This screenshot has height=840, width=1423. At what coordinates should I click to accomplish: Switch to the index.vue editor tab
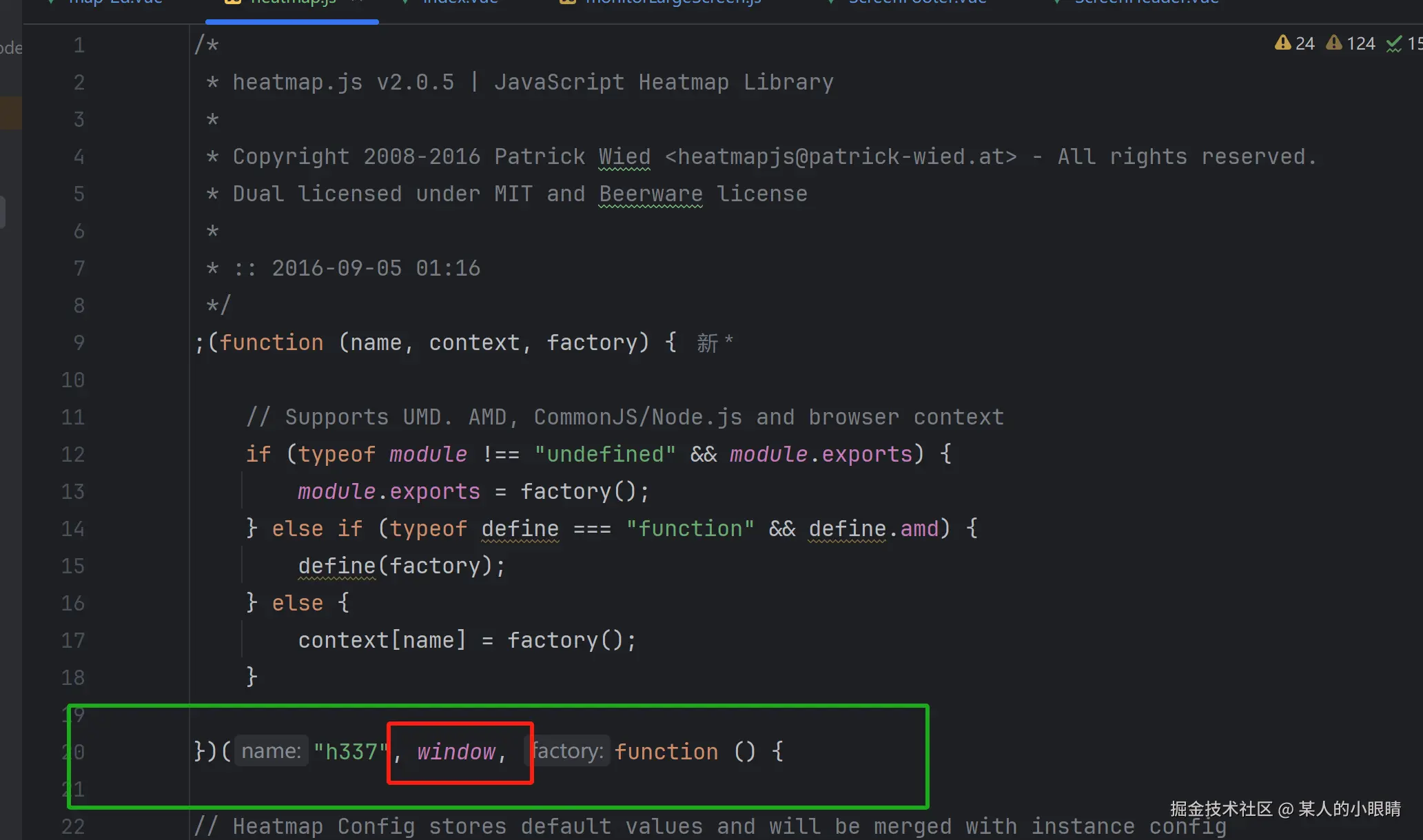460,2
